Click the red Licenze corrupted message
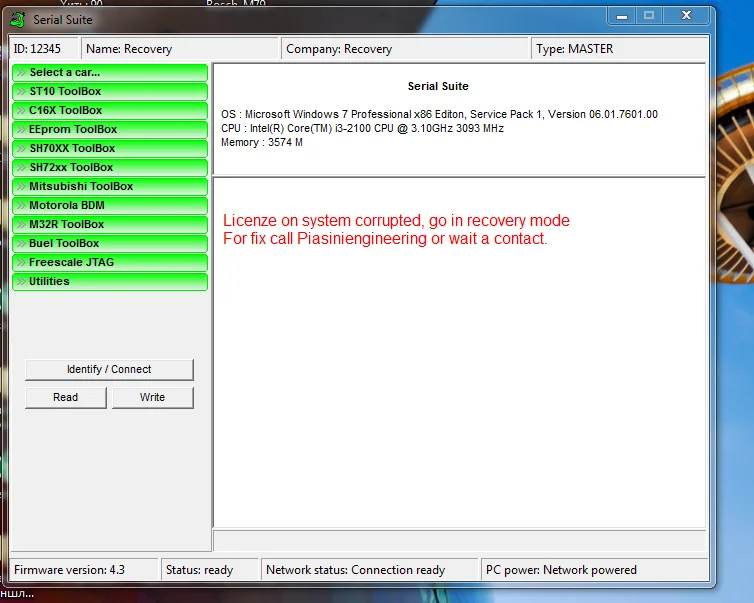The image size is (754, 603). [x=396, y=221]
